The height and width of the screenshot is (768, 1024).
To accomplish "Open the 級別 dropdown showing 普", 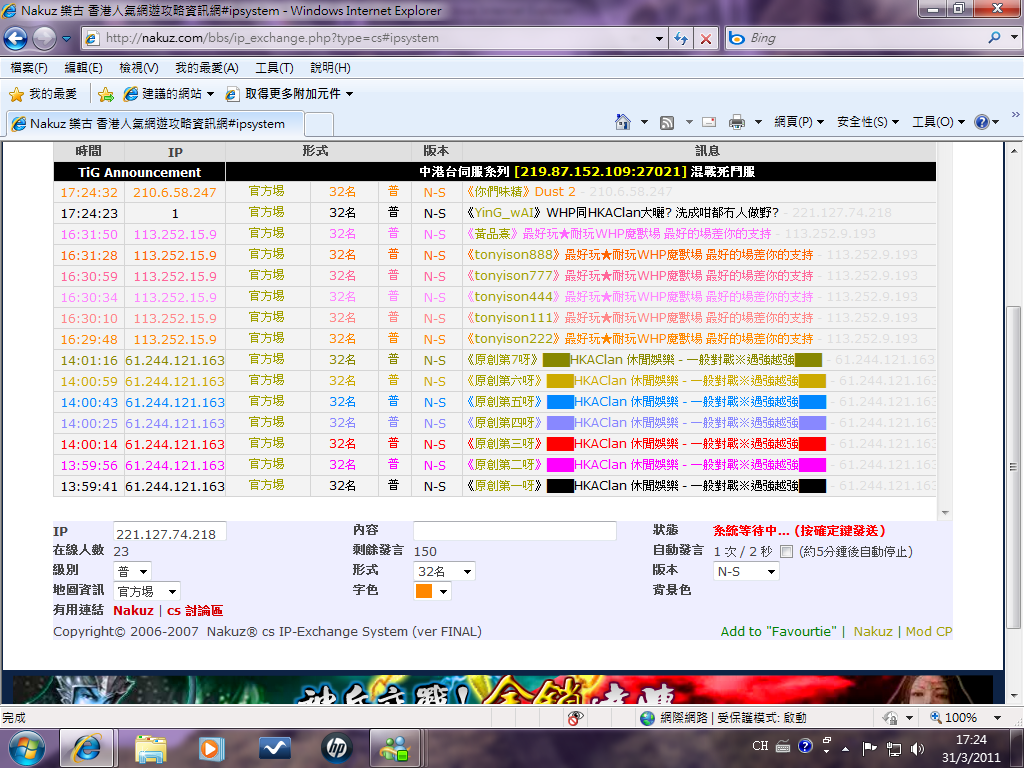I will (133, 571).
